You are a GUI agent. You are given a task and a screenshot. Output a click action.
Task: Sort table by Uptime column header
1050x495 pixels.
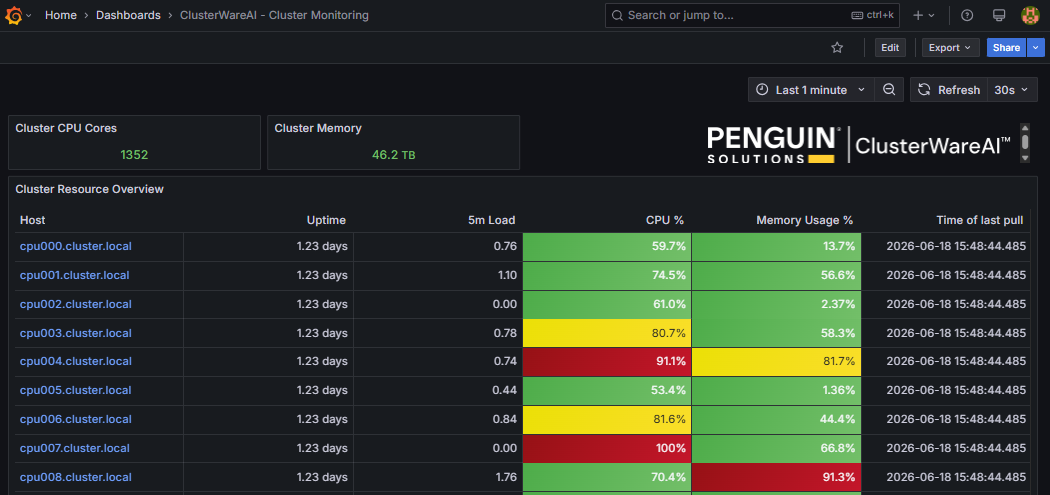coord(326,220)
